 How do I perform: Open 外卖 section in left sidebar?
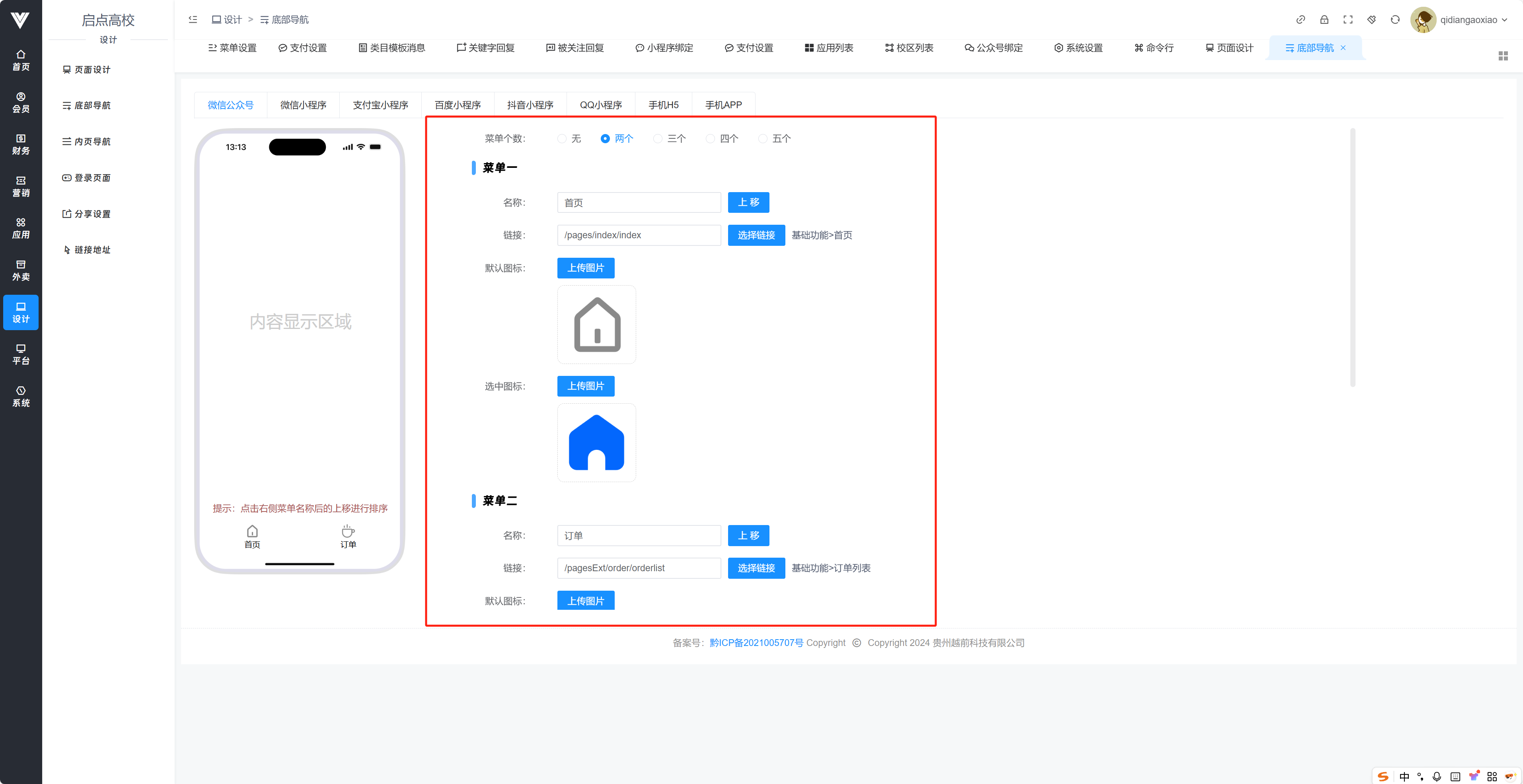click(21, 270)
